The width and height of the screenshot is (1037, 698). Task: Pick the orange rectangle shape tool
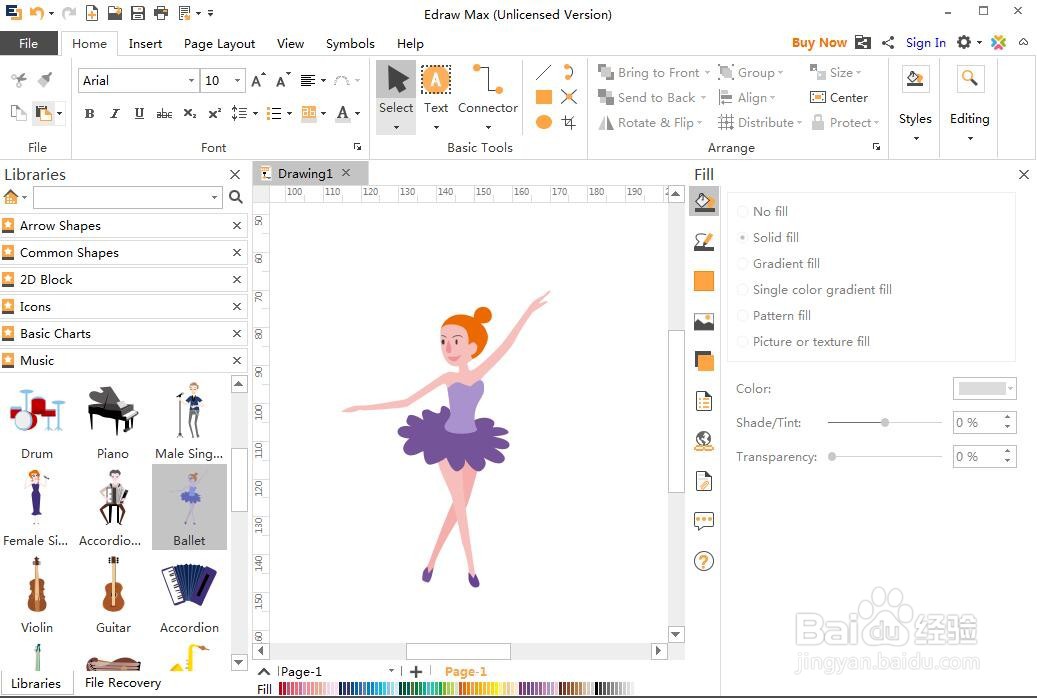(x=544, y=97)
